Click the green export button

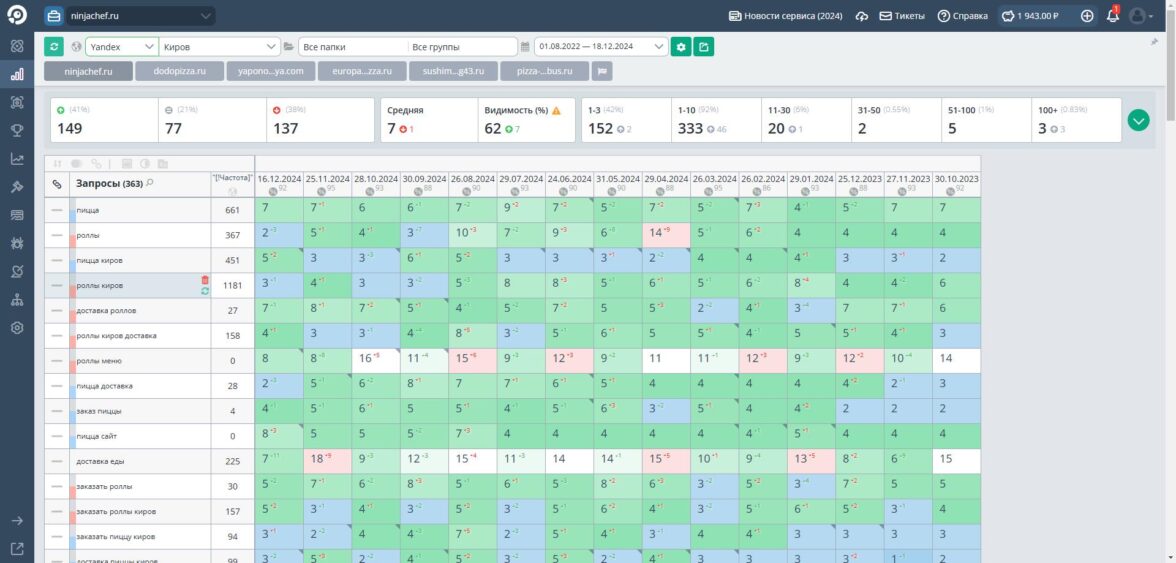coord(704,46)
